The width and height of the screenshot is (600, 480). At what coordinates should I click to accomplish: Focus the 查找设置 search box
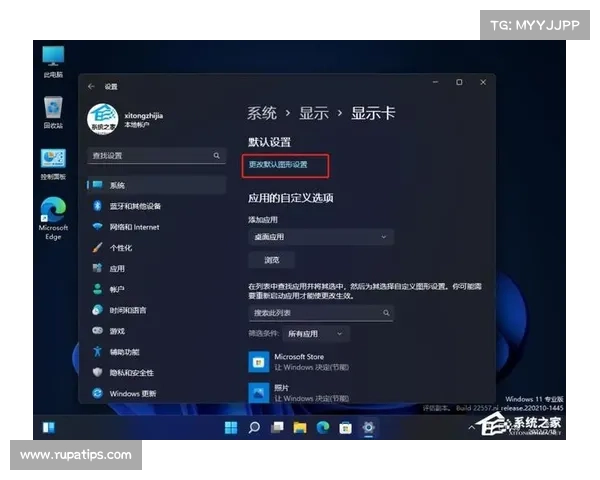point(156,155)
